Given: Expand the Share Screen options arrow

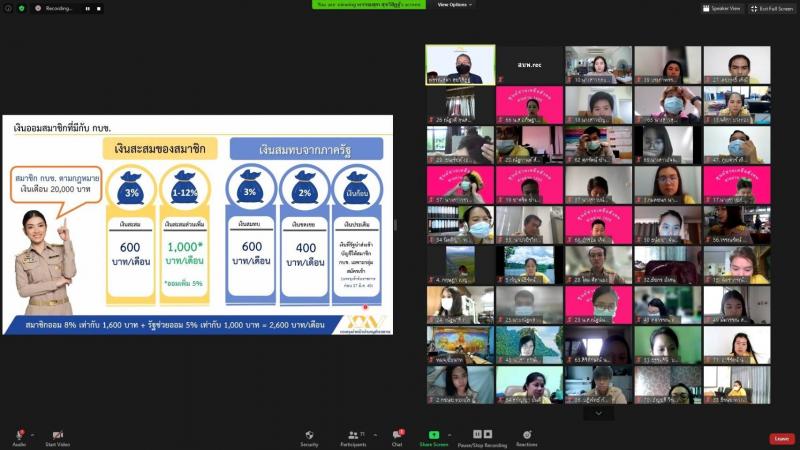Looking at the screenshot, I should (x=449, y=435).
